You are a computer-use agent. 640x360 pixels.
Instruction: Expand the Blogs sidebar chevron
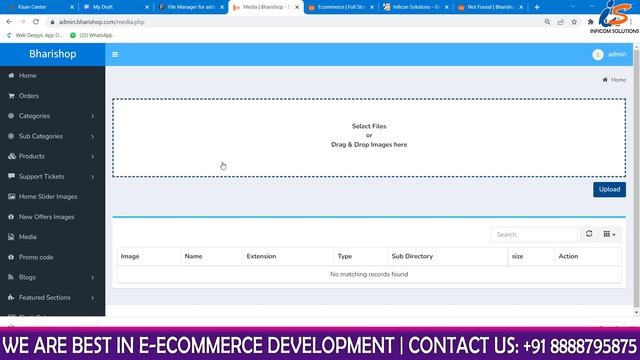(x=93, y=278)
